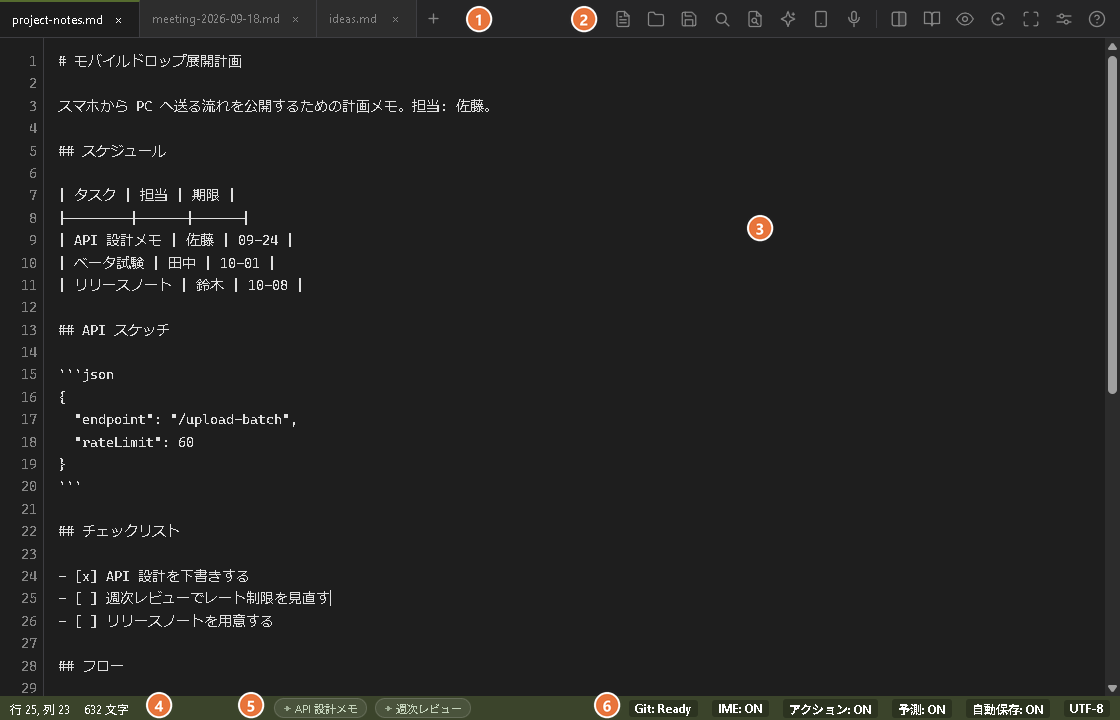Create a new file with the document icon
Viewport: 1120px width, 720px height.
point(623,19)
